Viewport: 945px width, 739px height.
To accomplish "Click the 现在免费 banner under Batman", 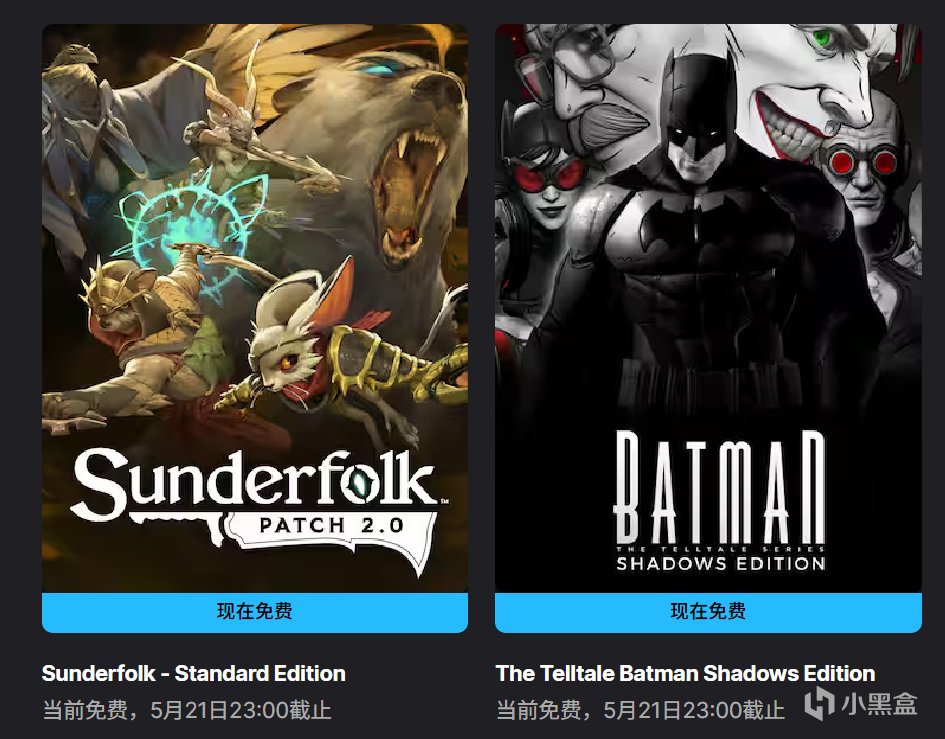I will 708,612.
